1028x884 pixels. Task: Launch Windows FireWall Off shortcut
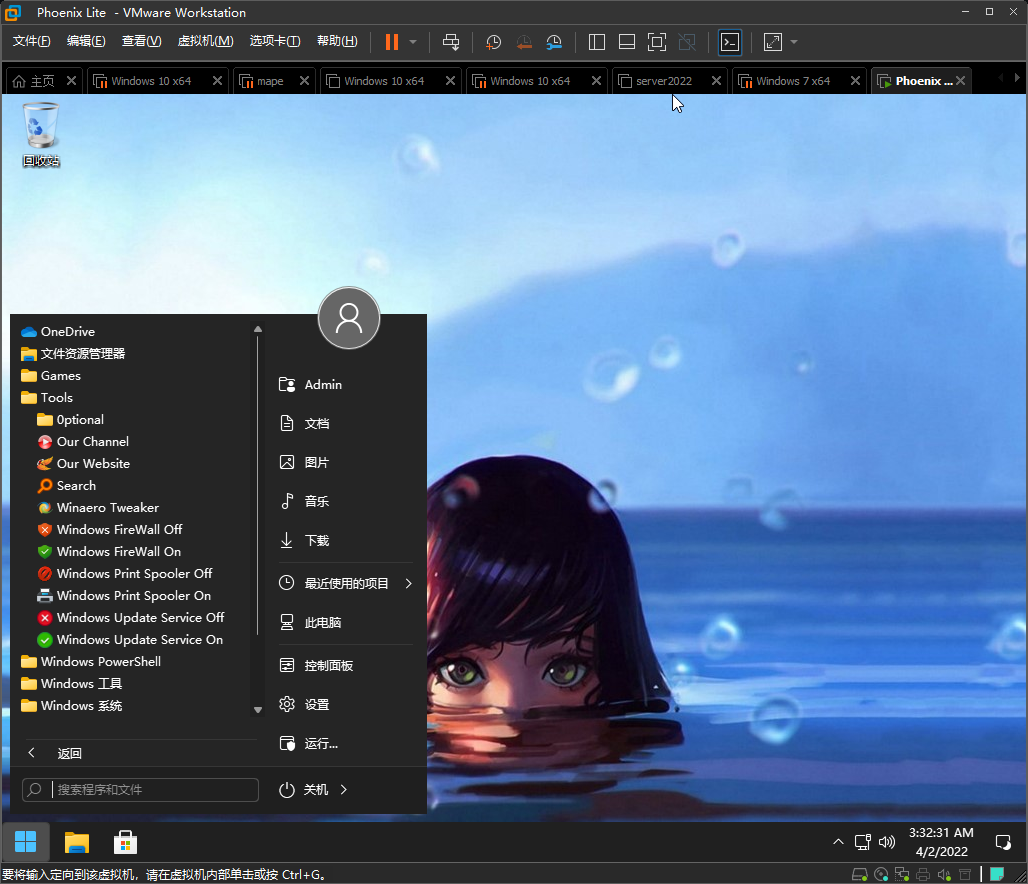coord(119,530)
